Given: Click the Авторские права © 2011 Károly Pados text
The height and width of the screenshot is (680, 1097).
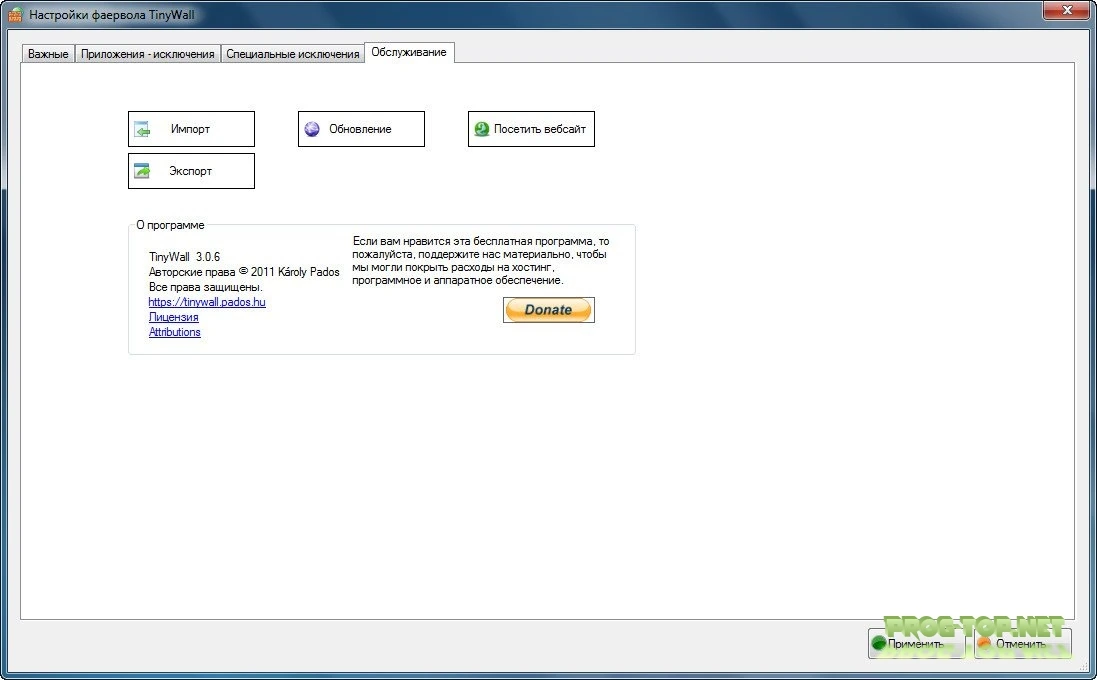Looking at the screenshot, I should point(244,271).
